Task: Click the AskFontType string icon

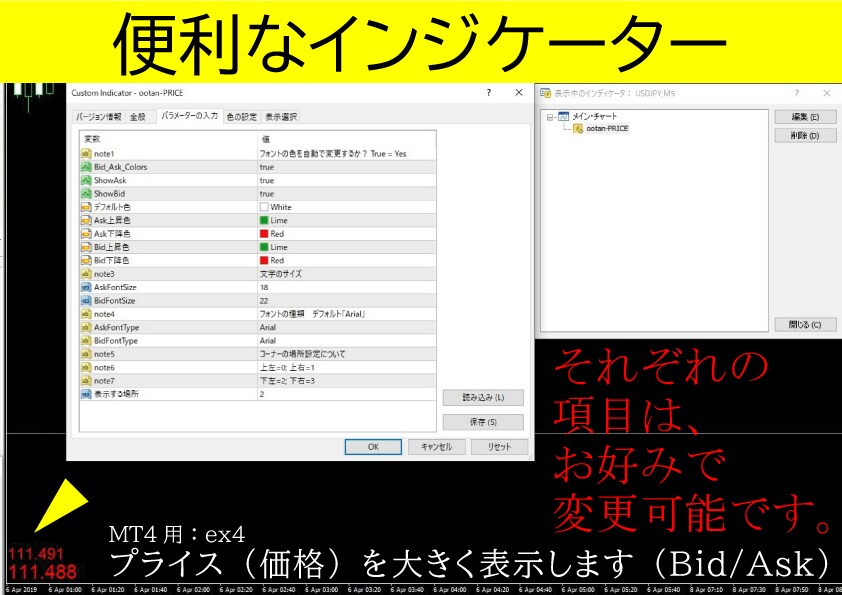Action: [86, 327]
